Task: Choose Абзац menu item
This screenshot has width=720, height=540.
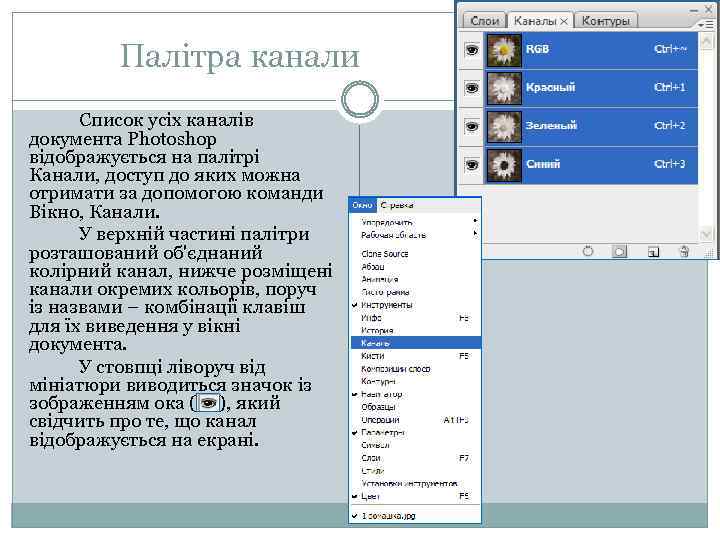Action: point(415,267)
